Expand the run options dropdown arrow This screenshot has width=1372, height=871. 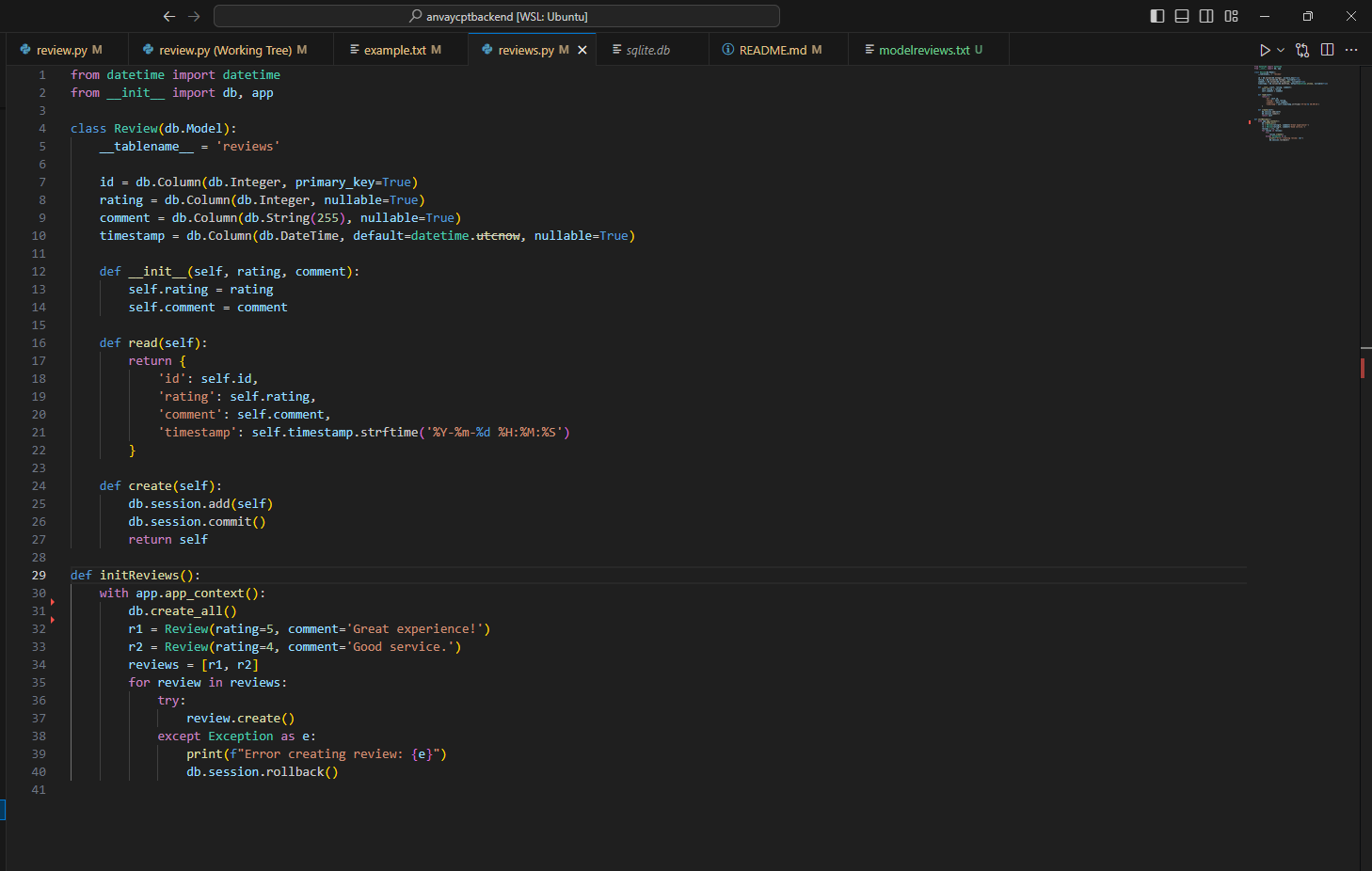click(x=1281, y=50)
